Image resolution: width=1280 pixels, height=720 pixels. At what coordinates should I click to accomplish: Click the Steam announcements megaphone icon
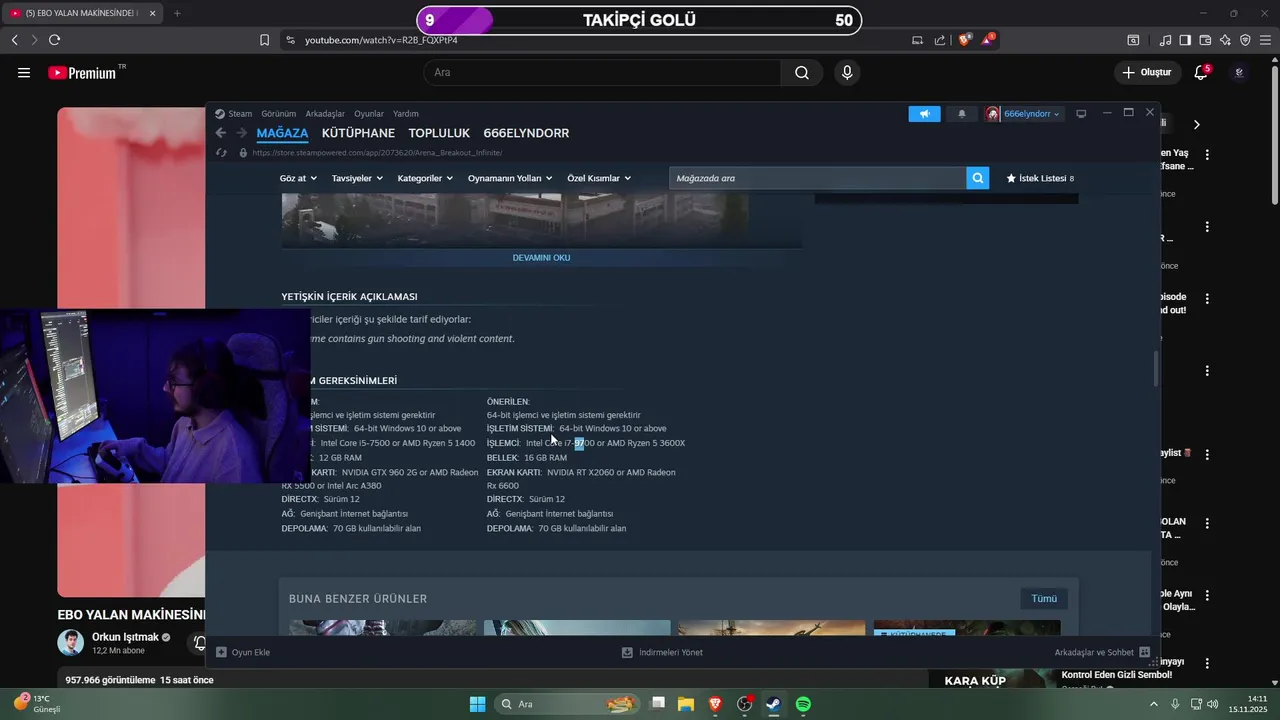pos(924,114)
